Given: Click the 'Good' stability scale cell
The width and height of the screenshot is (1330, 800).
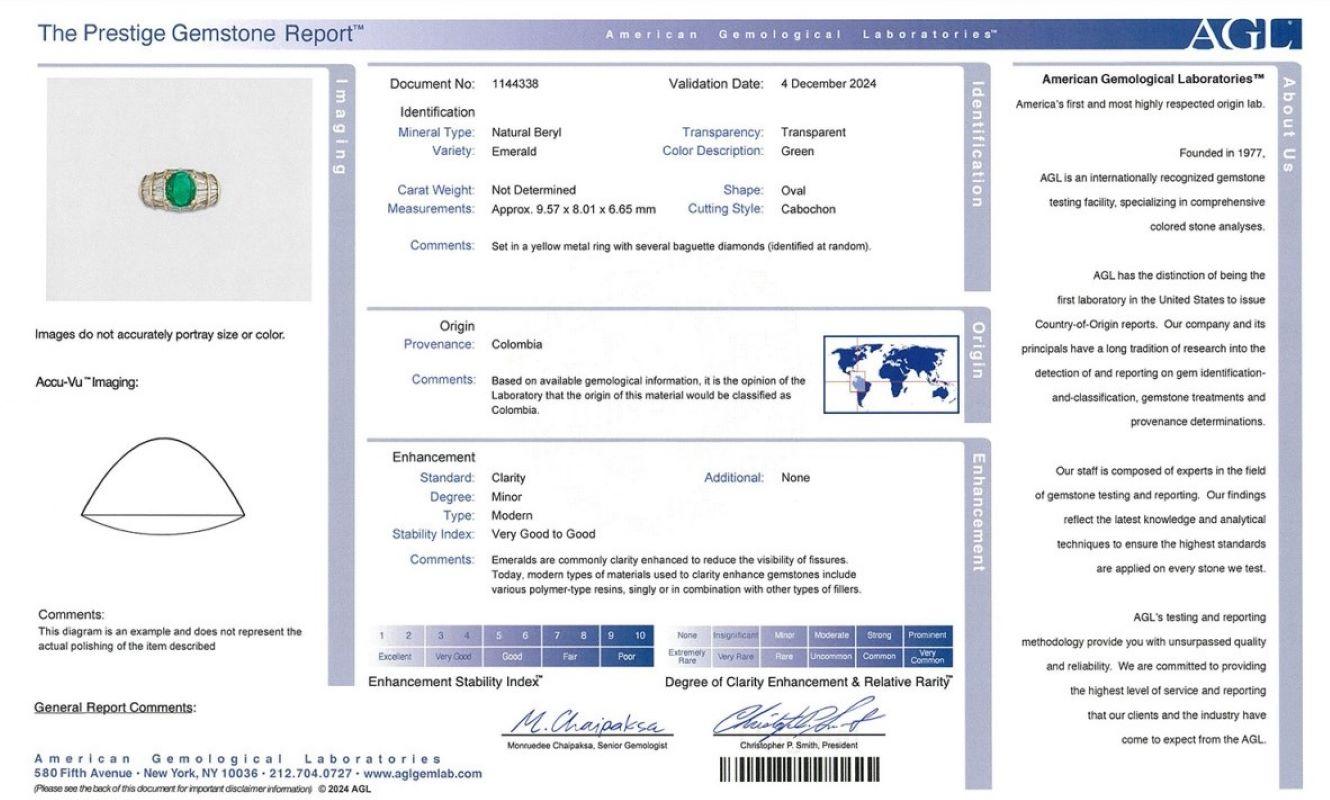Looking at the screenshot, I should [x=511, y=657].
